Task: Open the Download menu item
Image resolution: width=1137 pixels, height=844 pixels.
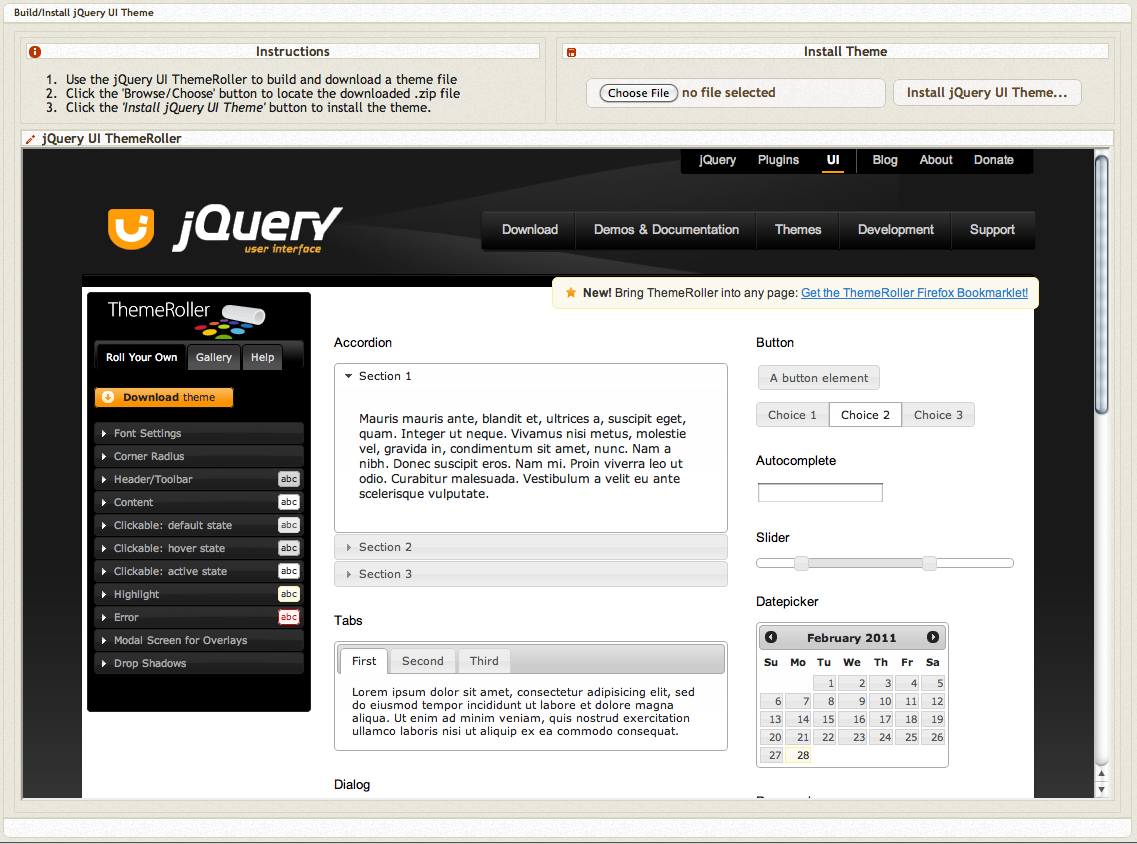Action: (x=530, y=230)
